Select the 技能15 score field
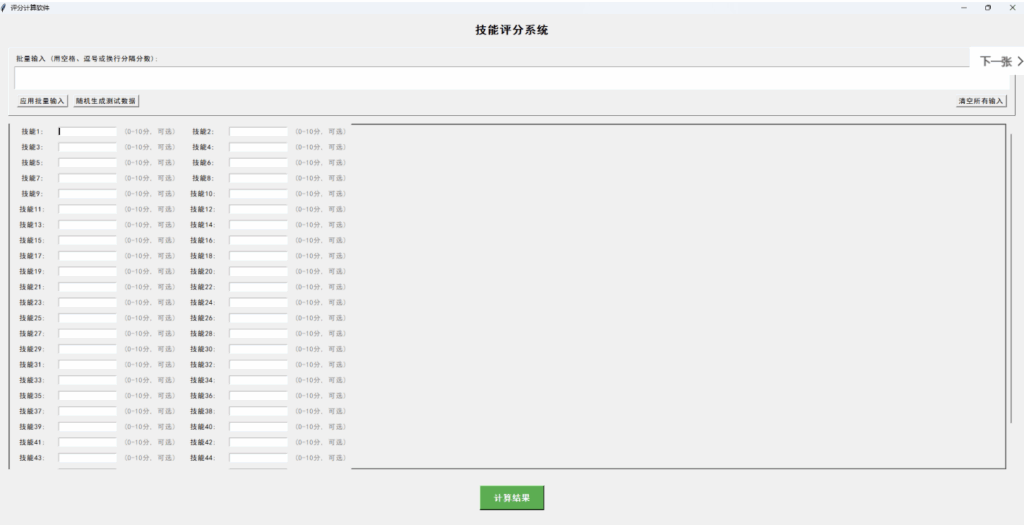This screenshot has width=1024, height=525. click(88, 240)
